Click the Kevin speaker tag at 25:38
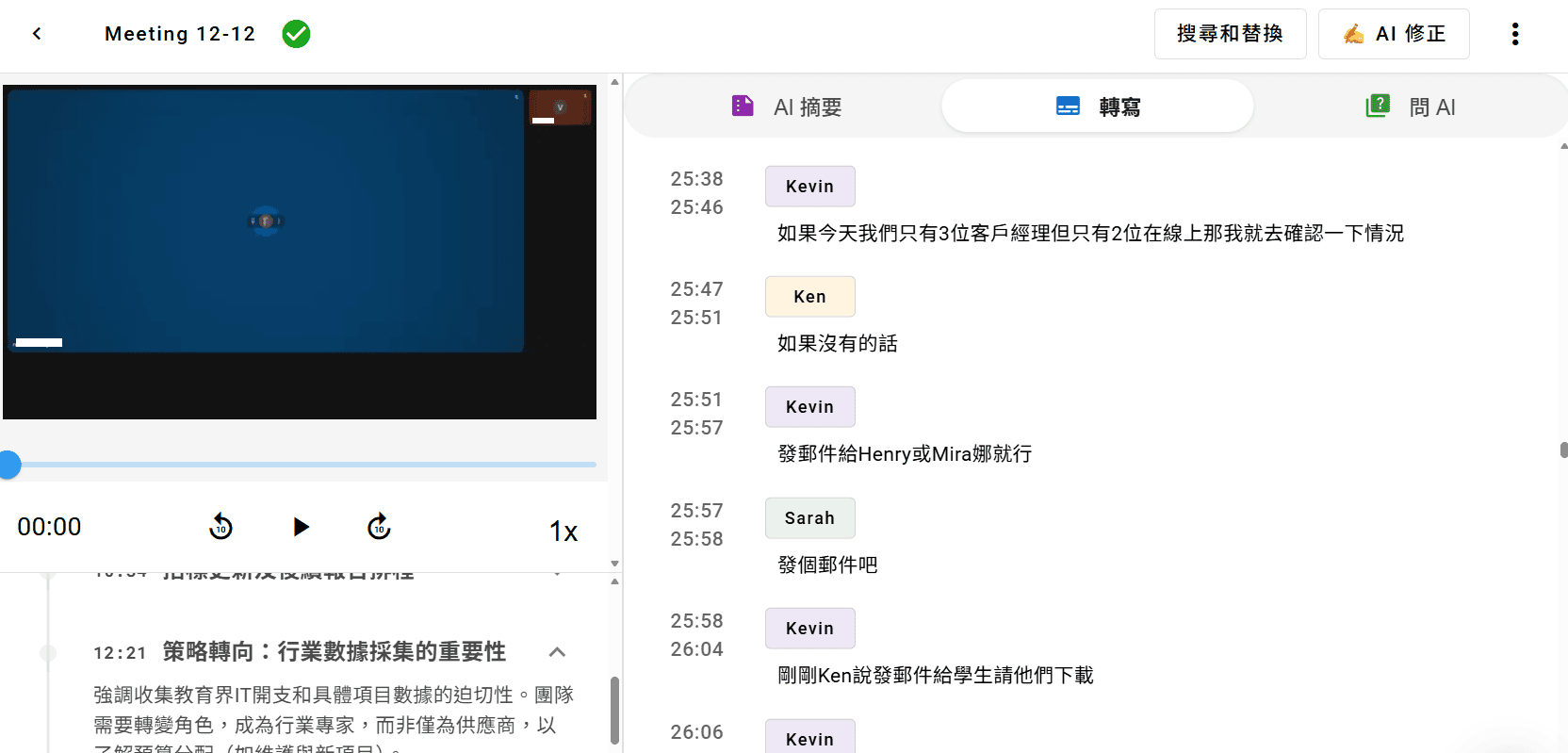Viewport: 1568px width, 753px height. coord(809,187)
